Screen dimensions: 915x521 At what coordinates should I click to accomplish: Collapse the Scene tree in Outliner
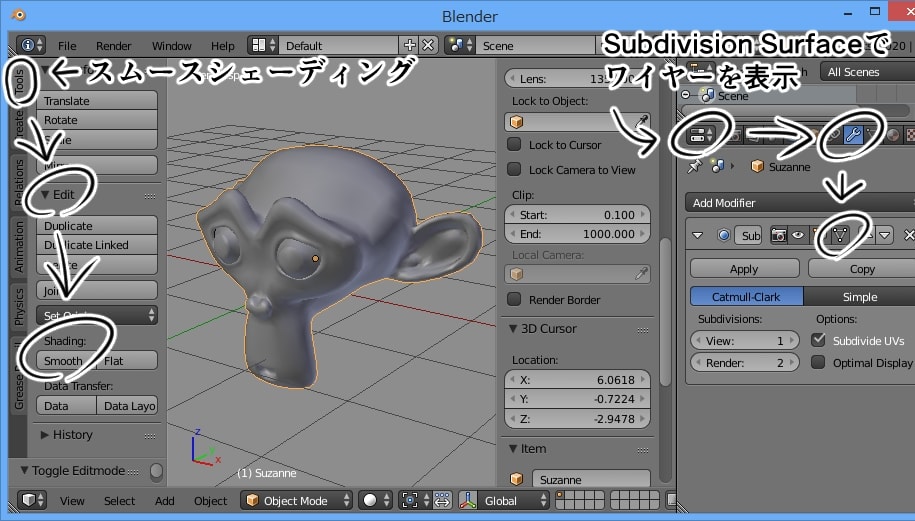686,95
